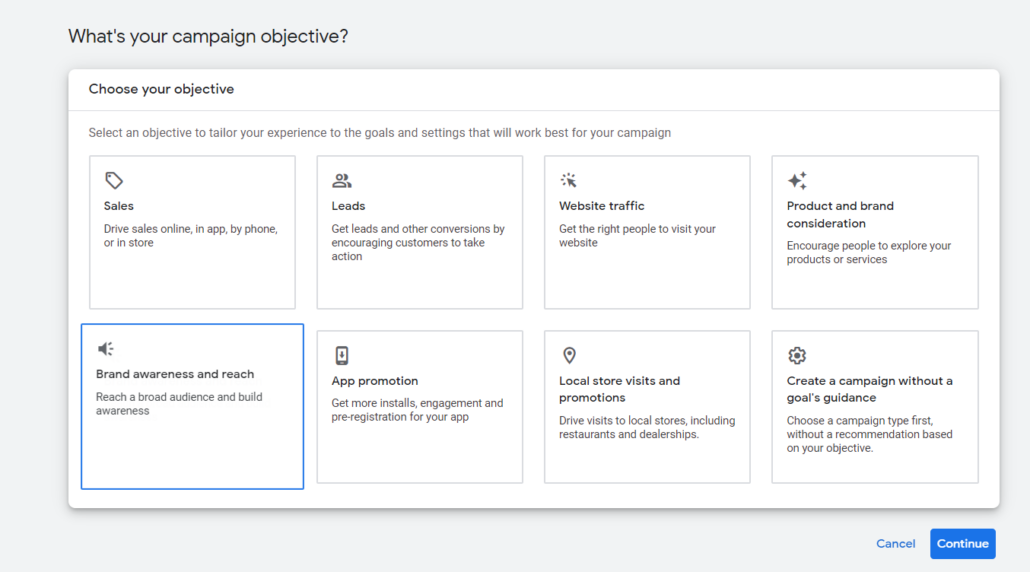Click the Product and brand sparkle icon

click(x=797, y=181)
